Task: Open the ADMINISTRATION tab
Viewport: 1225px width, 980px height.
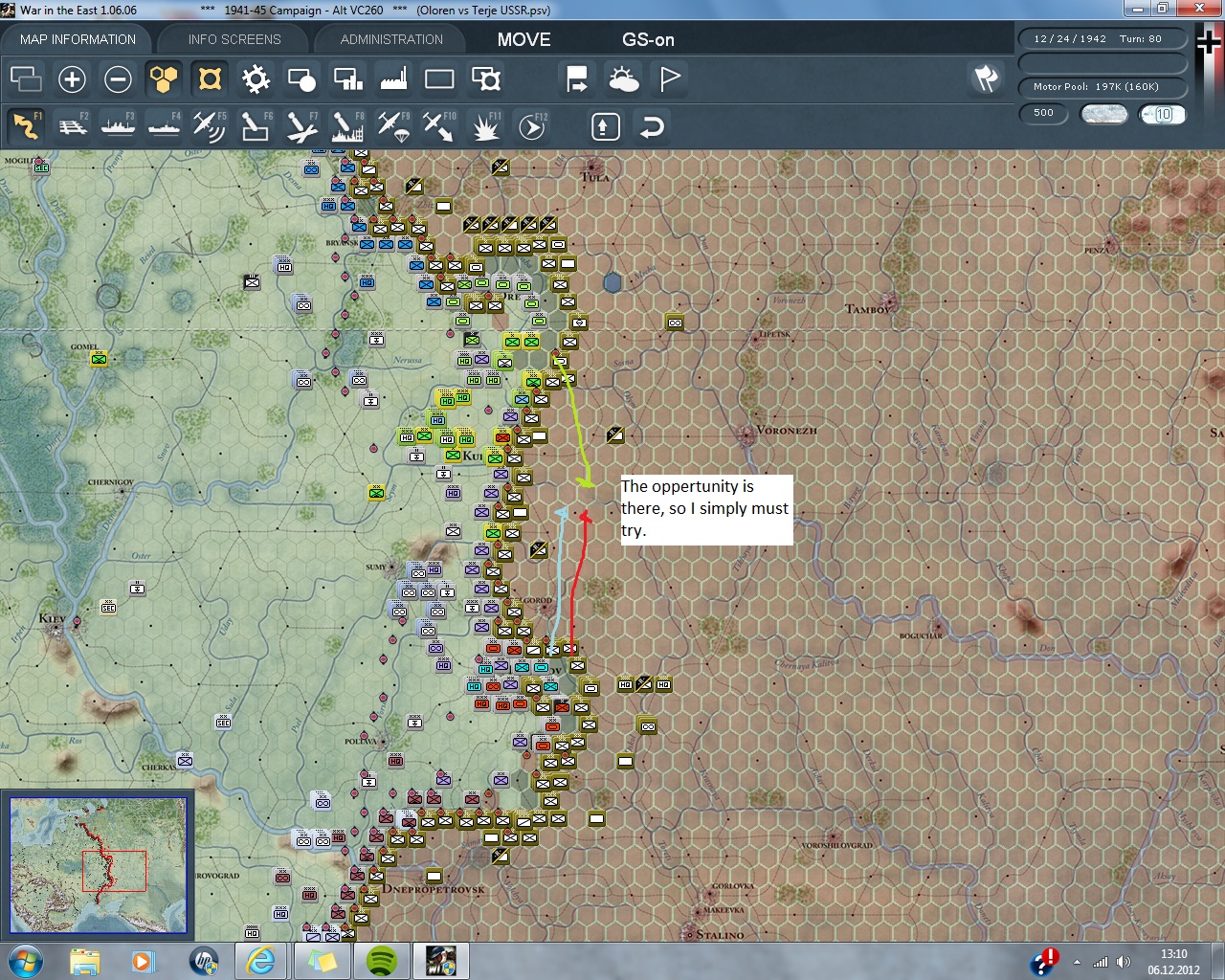Action: [391, 39]
